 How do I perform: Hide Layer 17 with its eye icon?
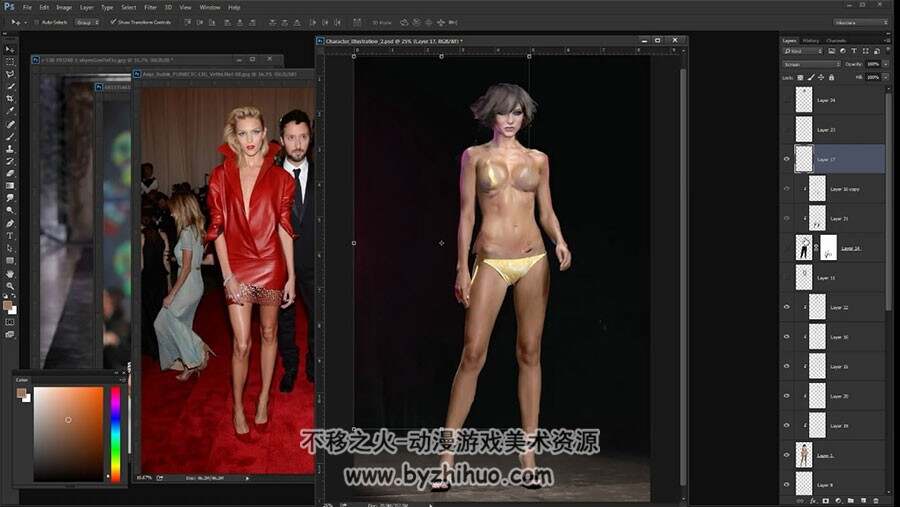coord(787,159)
